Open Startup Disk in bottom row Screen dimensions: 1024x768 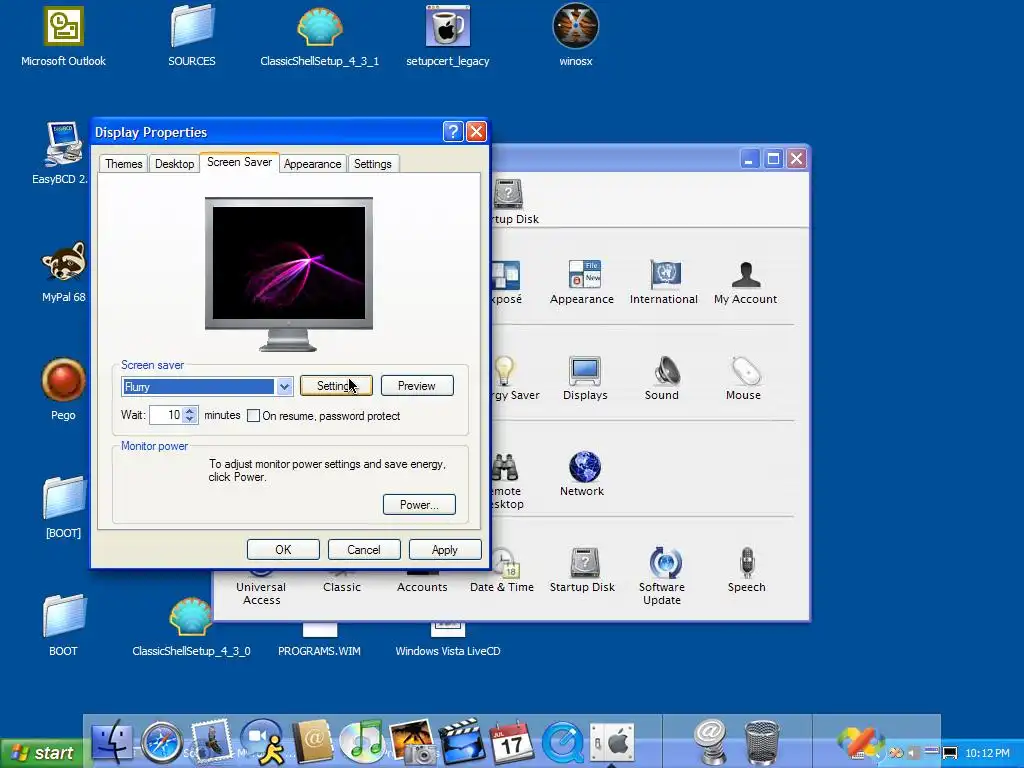[x=582, y=570]
